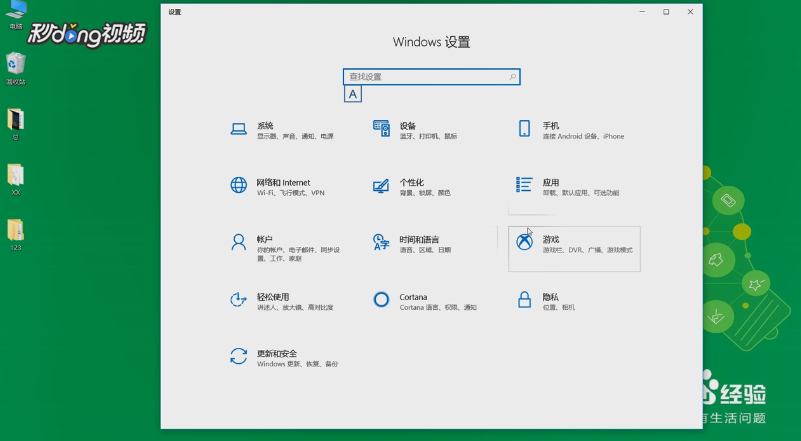The width and height of the screenshot is (801, 441).
Task: Click the text "Windows 更新、恢复、备份"
Action: tap(297, 364)
